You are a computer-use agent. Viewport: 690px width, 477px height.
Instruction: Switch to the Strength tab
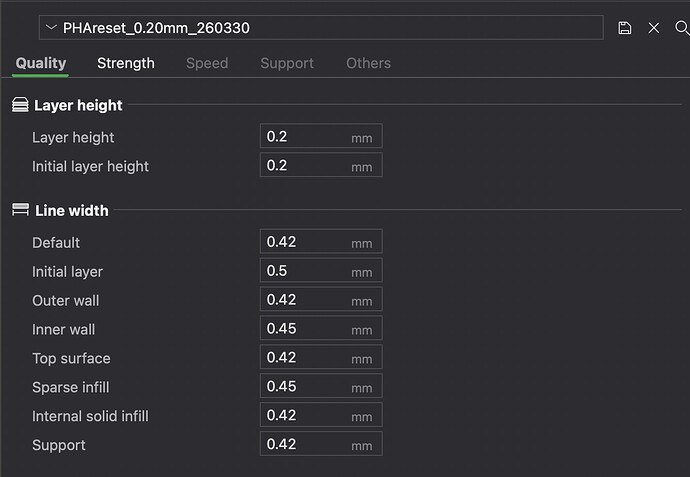pyautogui.click(x=126, y=63)
